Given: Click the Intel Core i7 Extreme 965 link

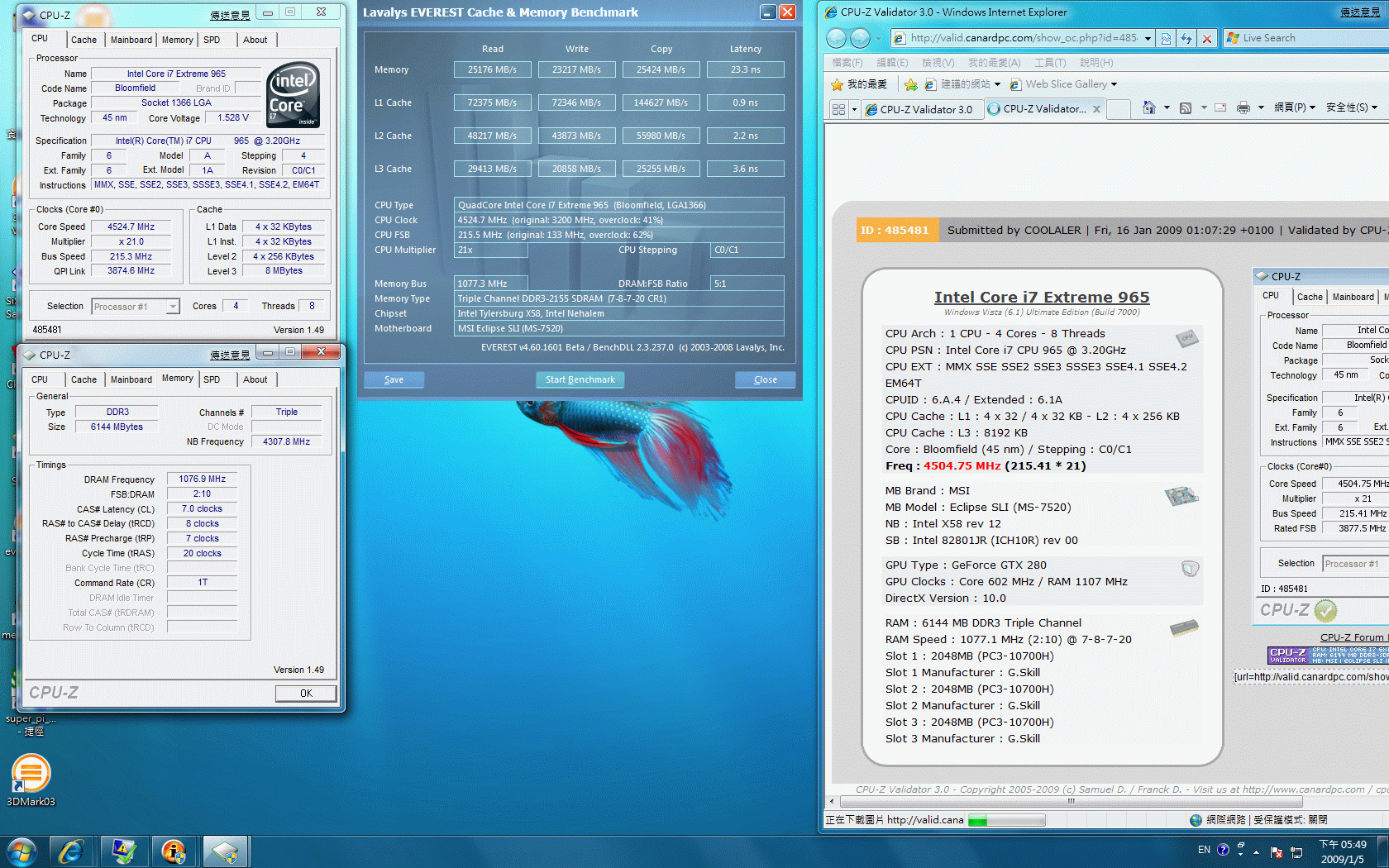Looking at the screenshot, I should click(1042, 297).
